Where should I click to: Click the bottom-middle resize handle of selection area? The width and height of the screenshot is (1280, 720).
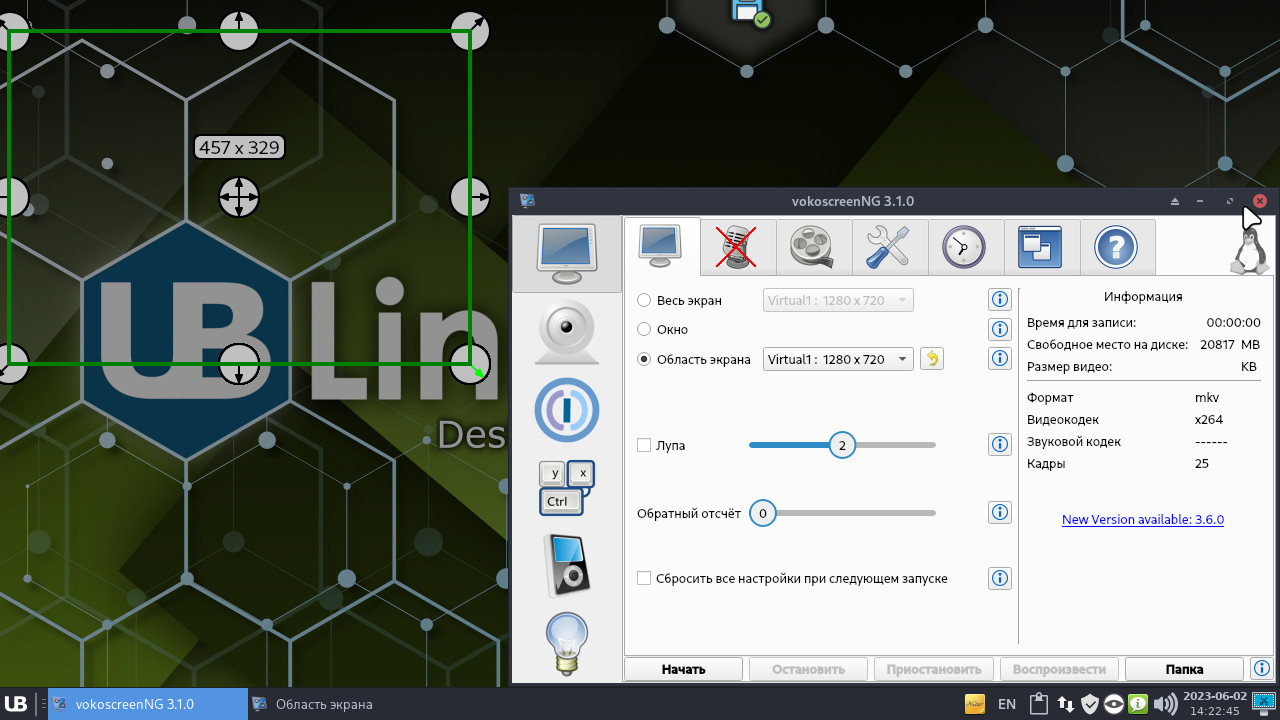pyautogui.click(x=239, y=363)
